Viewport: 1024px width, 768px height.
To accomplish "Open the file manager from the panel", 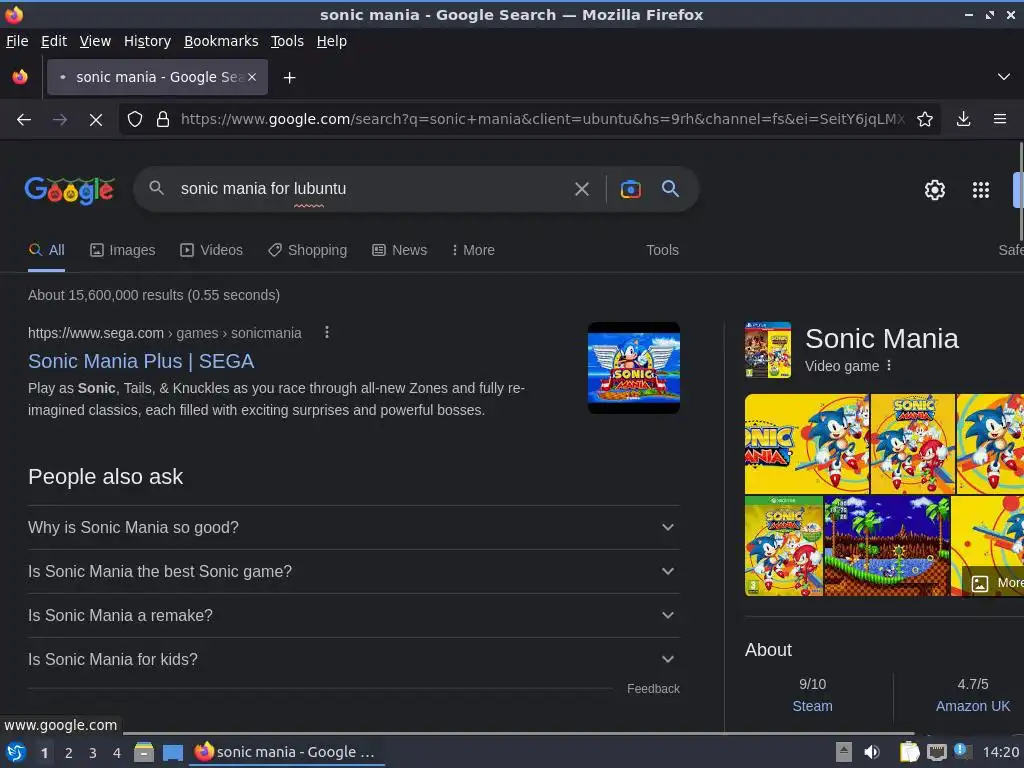I will tap(144, 752).
